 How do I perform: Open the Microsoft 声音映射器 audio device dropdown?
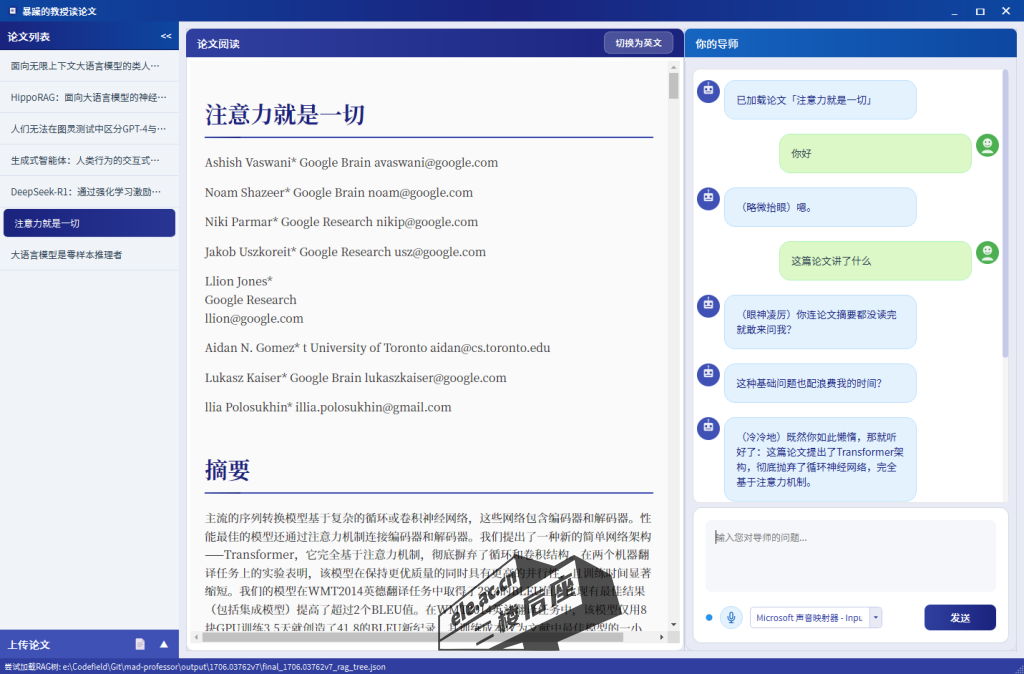(876, 617)
